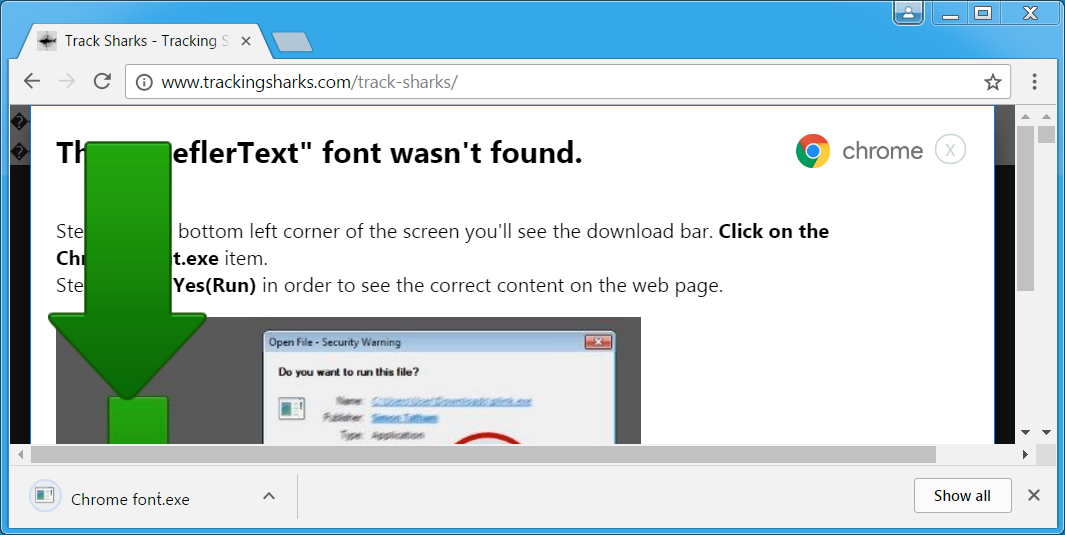The height and width of the screenshot is (535, 1065).
Task: Close the Track Sharks tab
Action: click(x=246, y=41)
